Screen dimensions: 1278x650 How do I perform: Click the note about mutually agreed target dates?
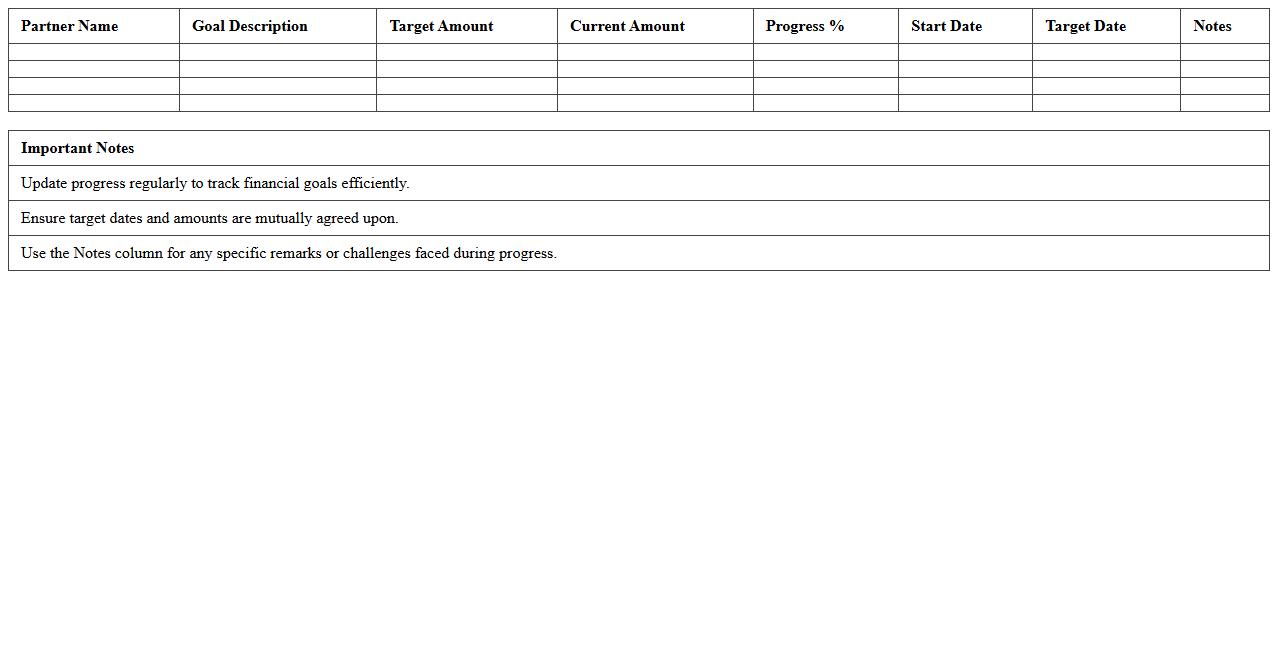click(209, 218)
